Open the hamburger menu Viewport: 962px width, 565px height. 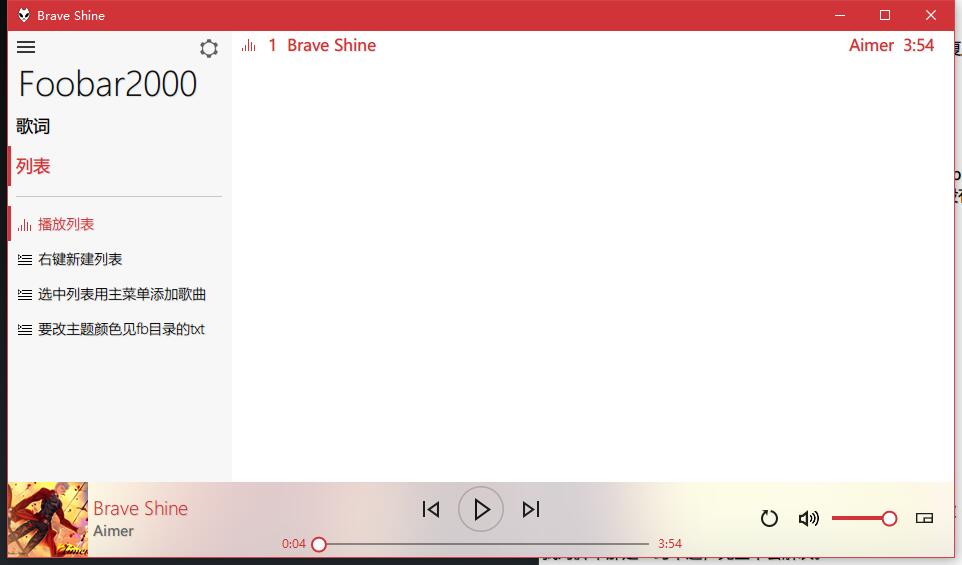pyautogui.click(x=26, y=47)
